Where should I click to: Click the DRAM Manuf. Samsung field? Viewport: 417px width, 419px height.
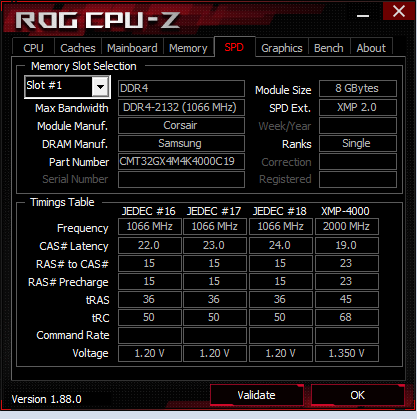tap(181, 144)
